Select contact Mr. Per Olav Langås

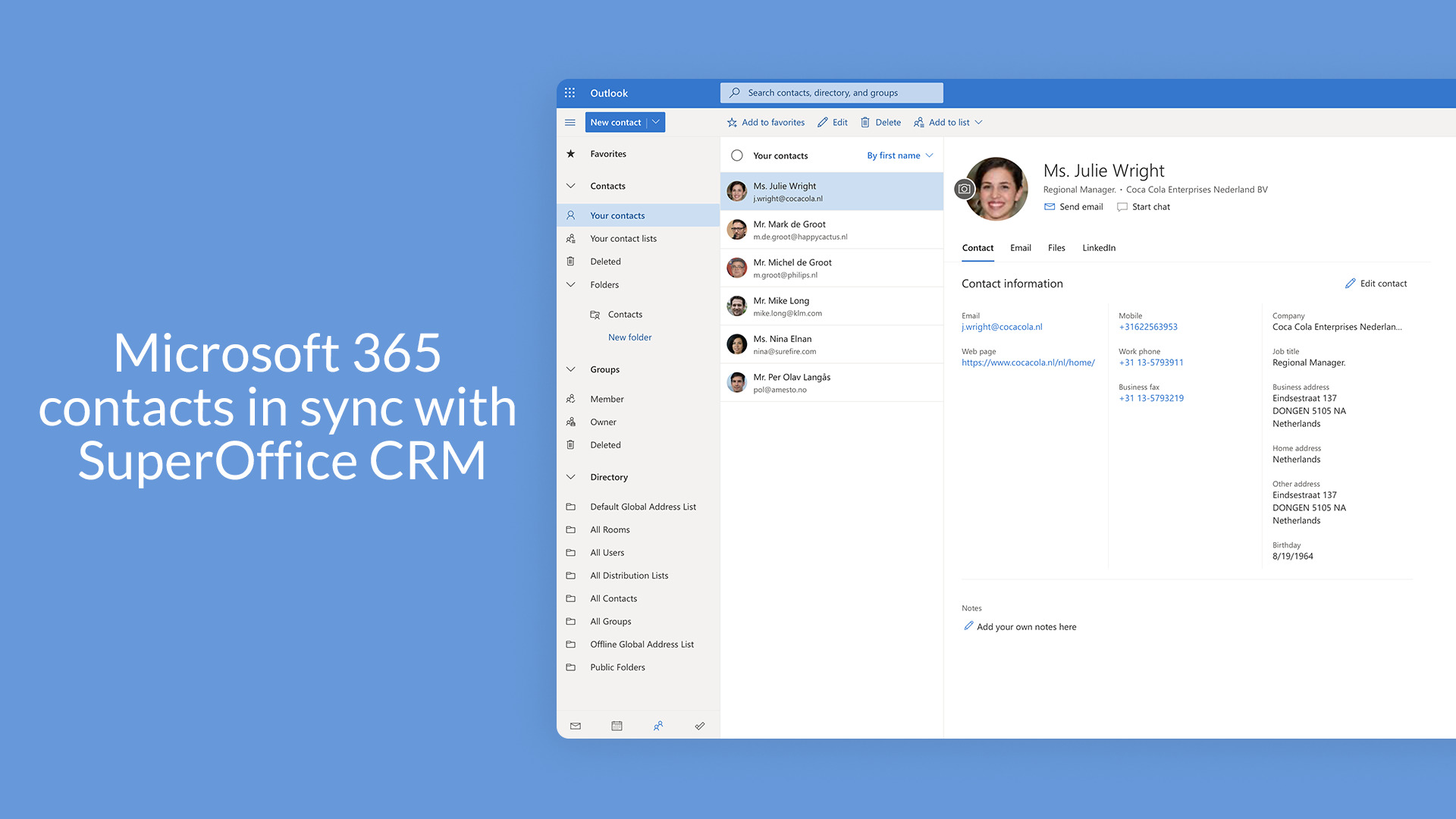point(832,383)
